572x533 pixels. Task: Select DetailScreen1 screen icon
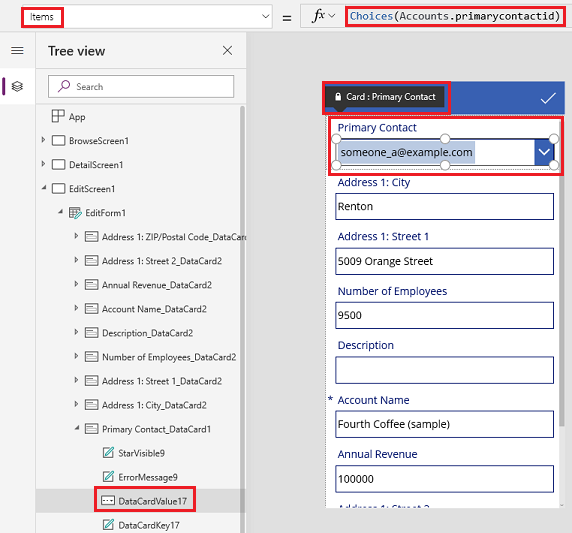[58, 165]
